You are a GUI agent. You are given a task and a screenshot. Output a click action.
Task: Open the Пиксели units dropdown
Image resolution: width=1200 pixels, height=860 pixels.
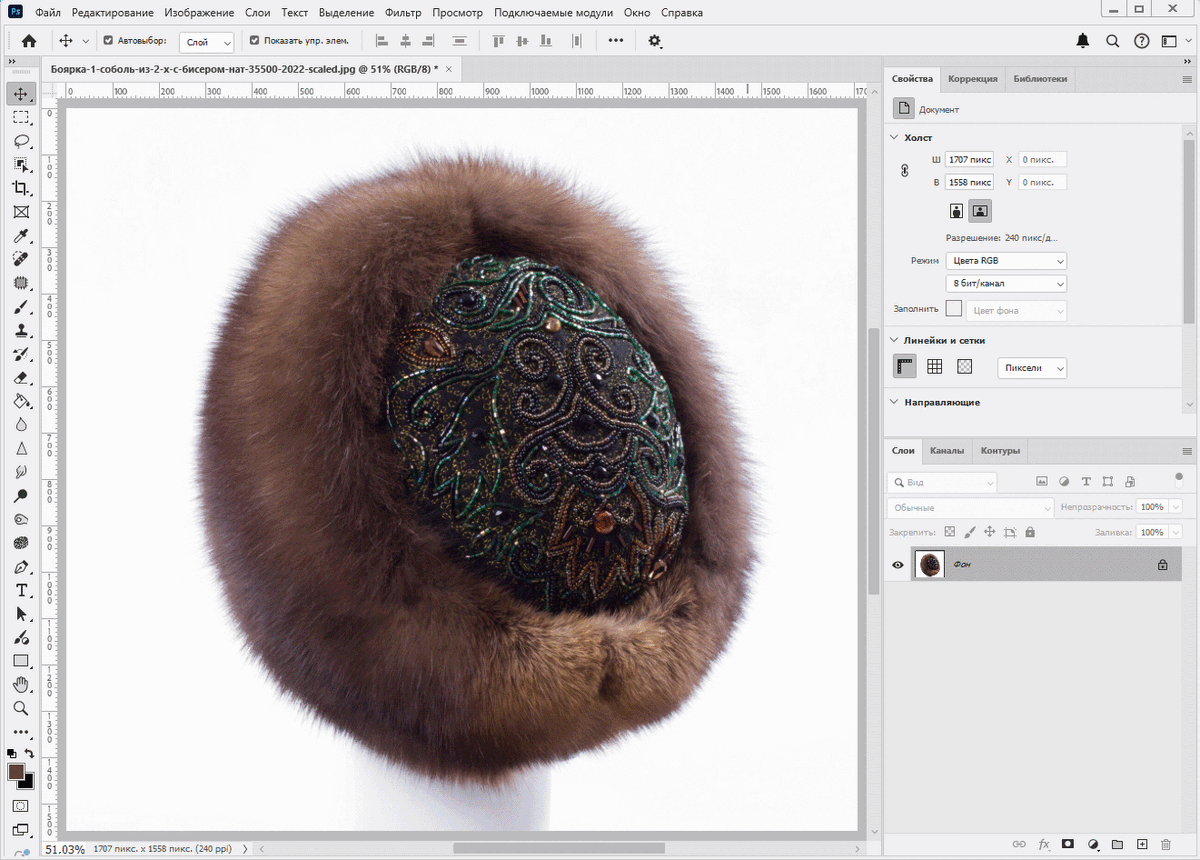pos(1031,368)
